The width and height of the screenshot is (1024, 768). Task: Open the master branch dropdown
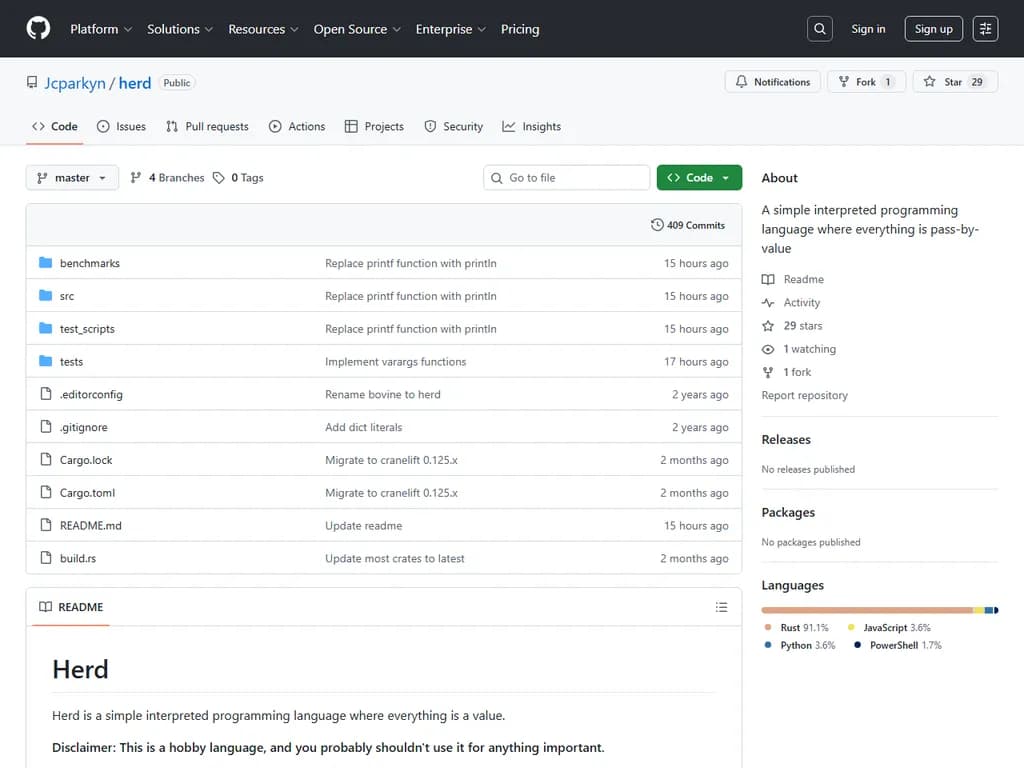(x=71, y=177)
